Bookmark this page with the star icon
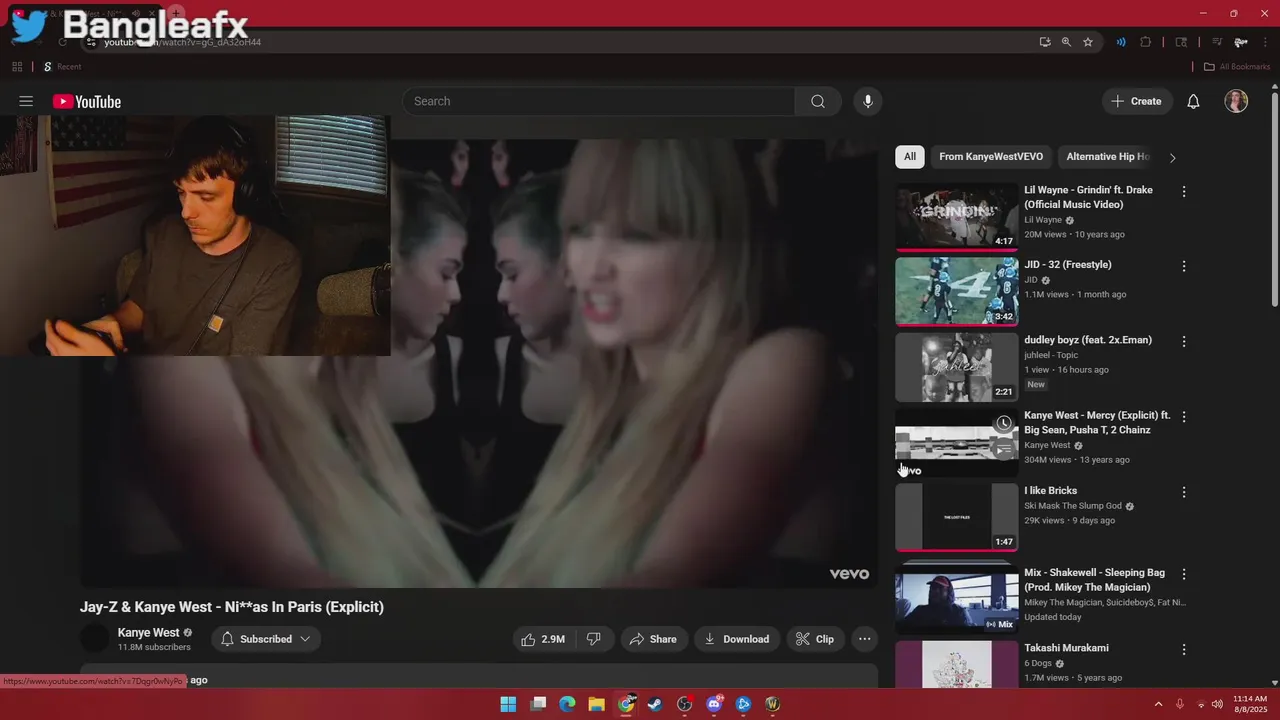 [x=1088, y=42]
